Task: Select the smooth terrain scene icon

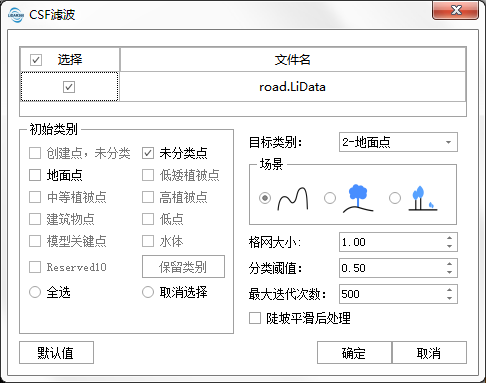Action: pos(293,199)
